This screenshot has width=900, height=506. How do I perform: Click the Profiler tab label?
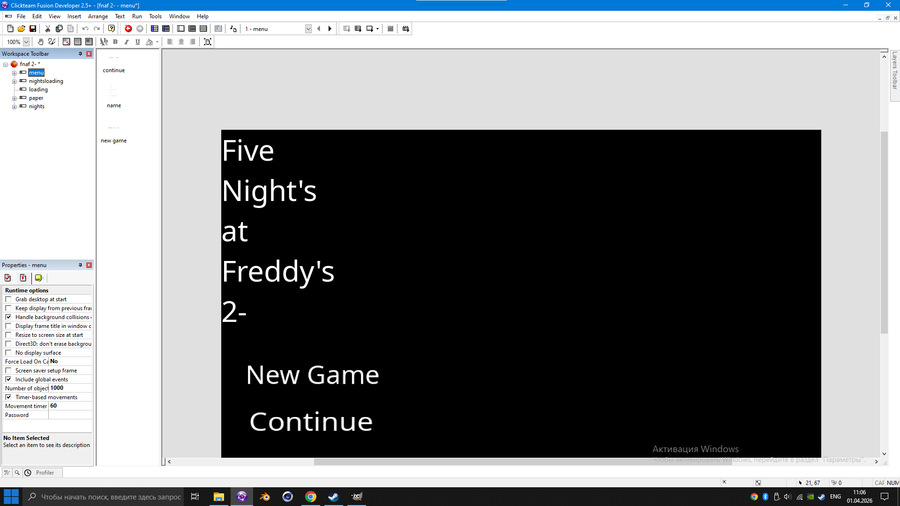45,473
